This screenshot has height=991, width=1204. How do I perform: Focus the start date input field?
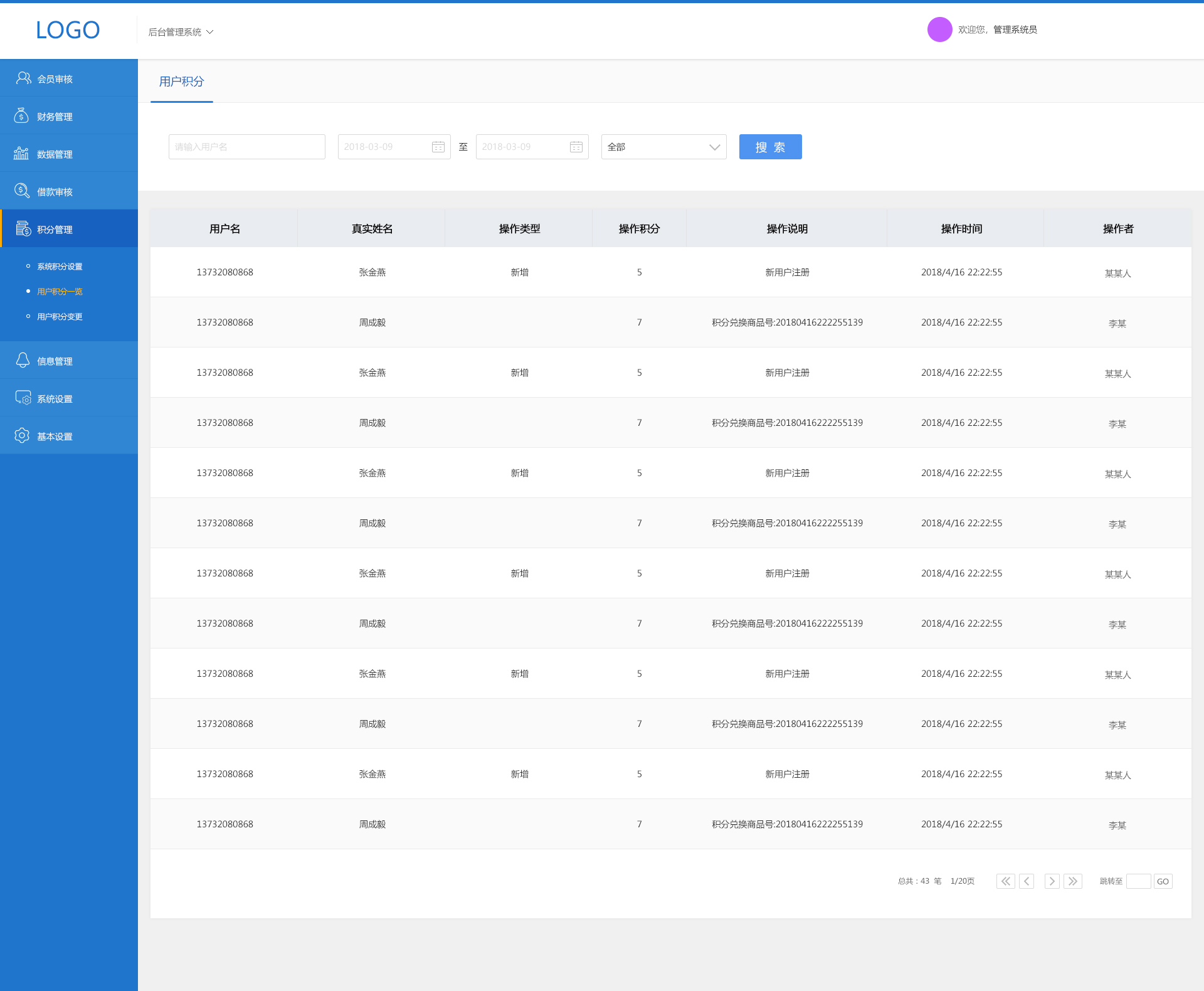pos(394,147)
